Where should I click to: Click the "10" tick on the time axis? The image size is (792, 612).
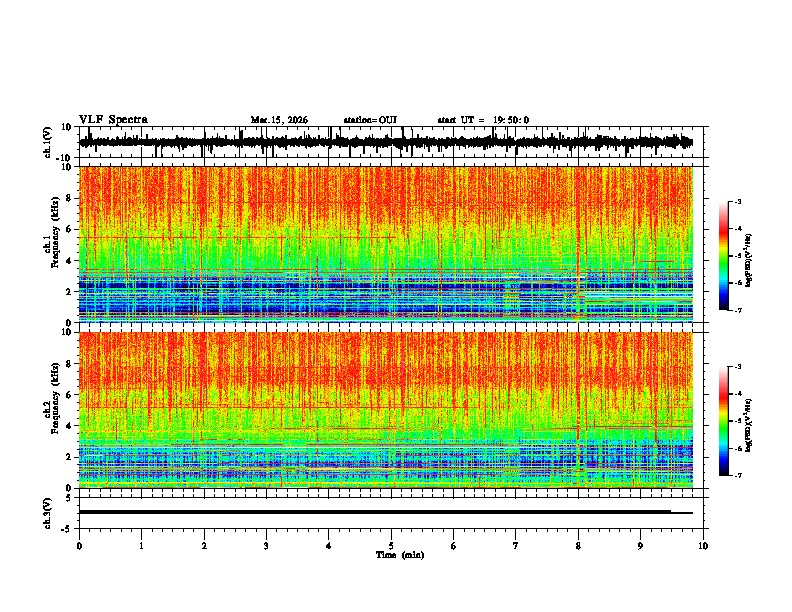[703, 546]
